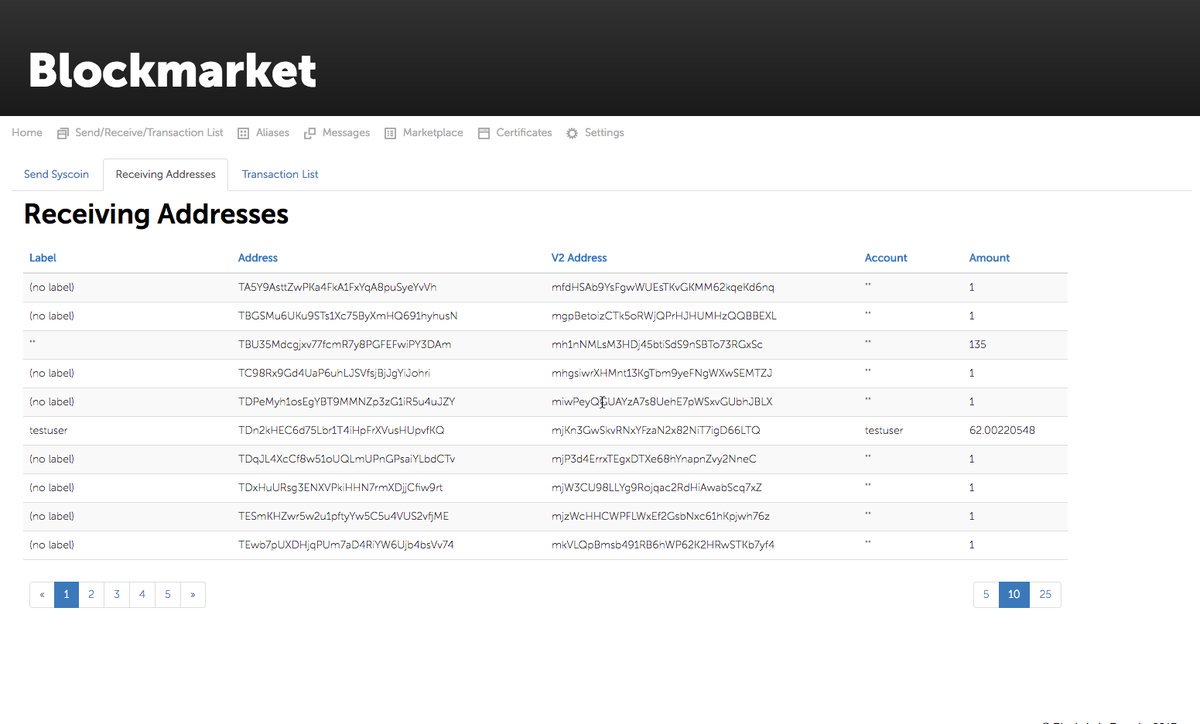Sort table by Amount column
Image resolution: width=1200 pixels, height=724 pixels.
coord(989,258)
